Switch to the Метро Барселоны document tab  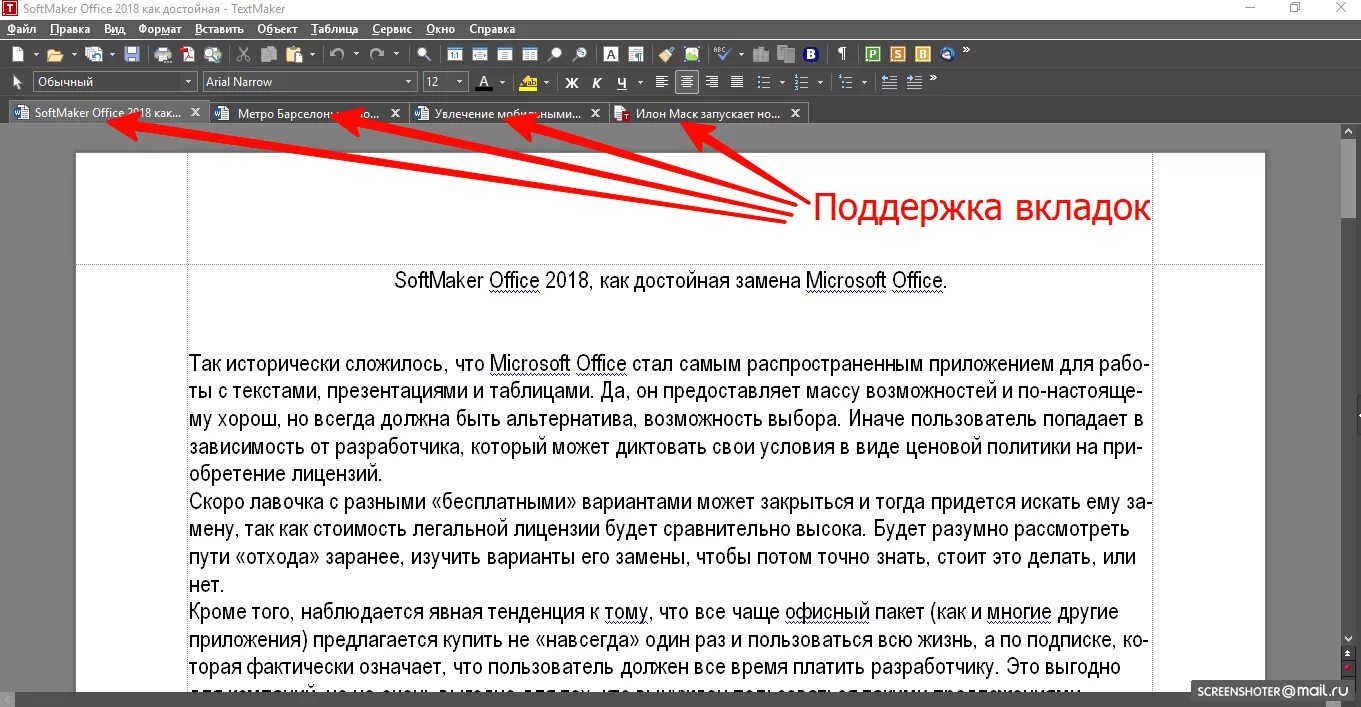tap(308, 113)
